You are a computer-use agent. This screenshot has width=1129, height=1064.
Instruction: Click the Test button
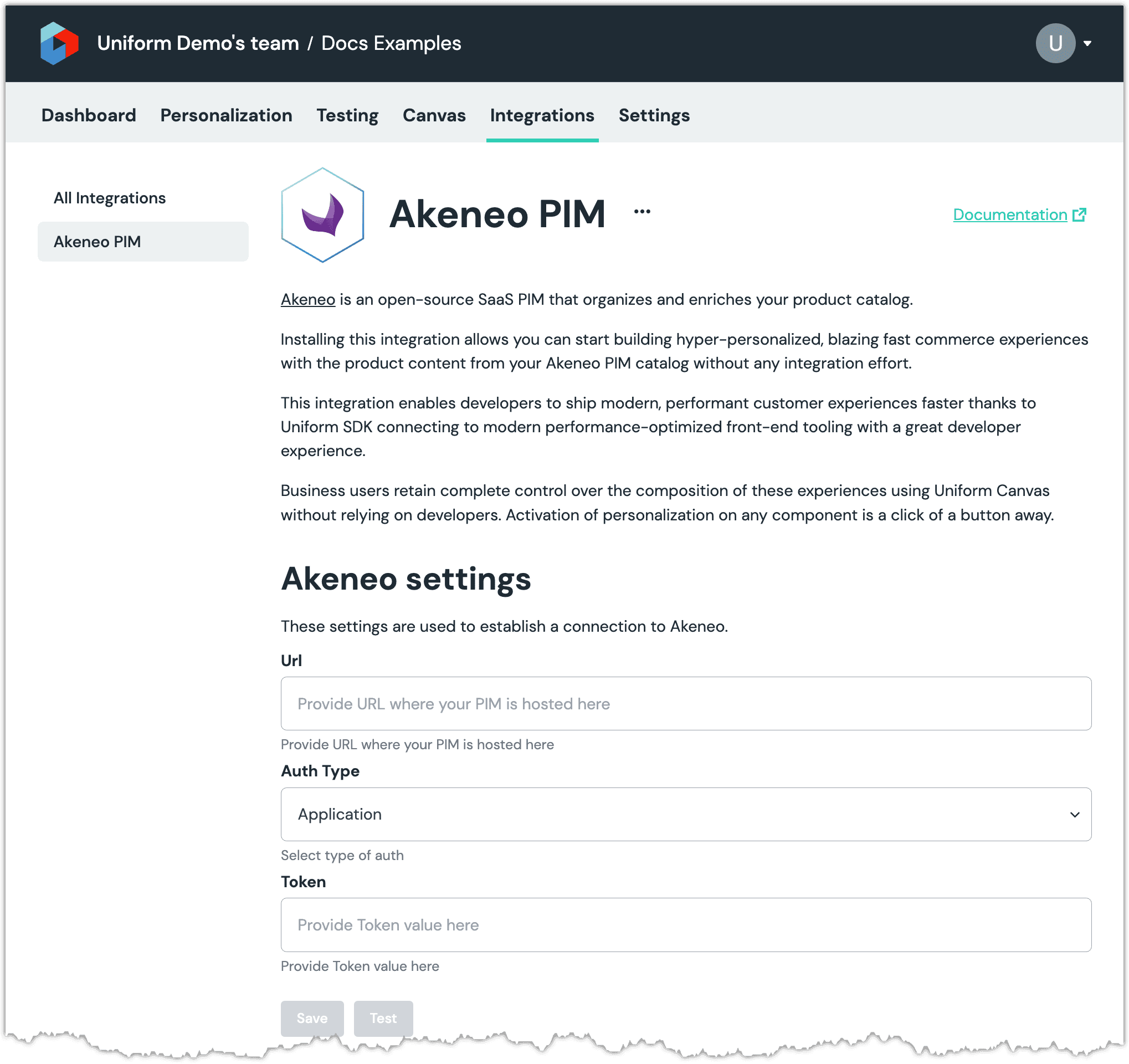coord(383,1018)
